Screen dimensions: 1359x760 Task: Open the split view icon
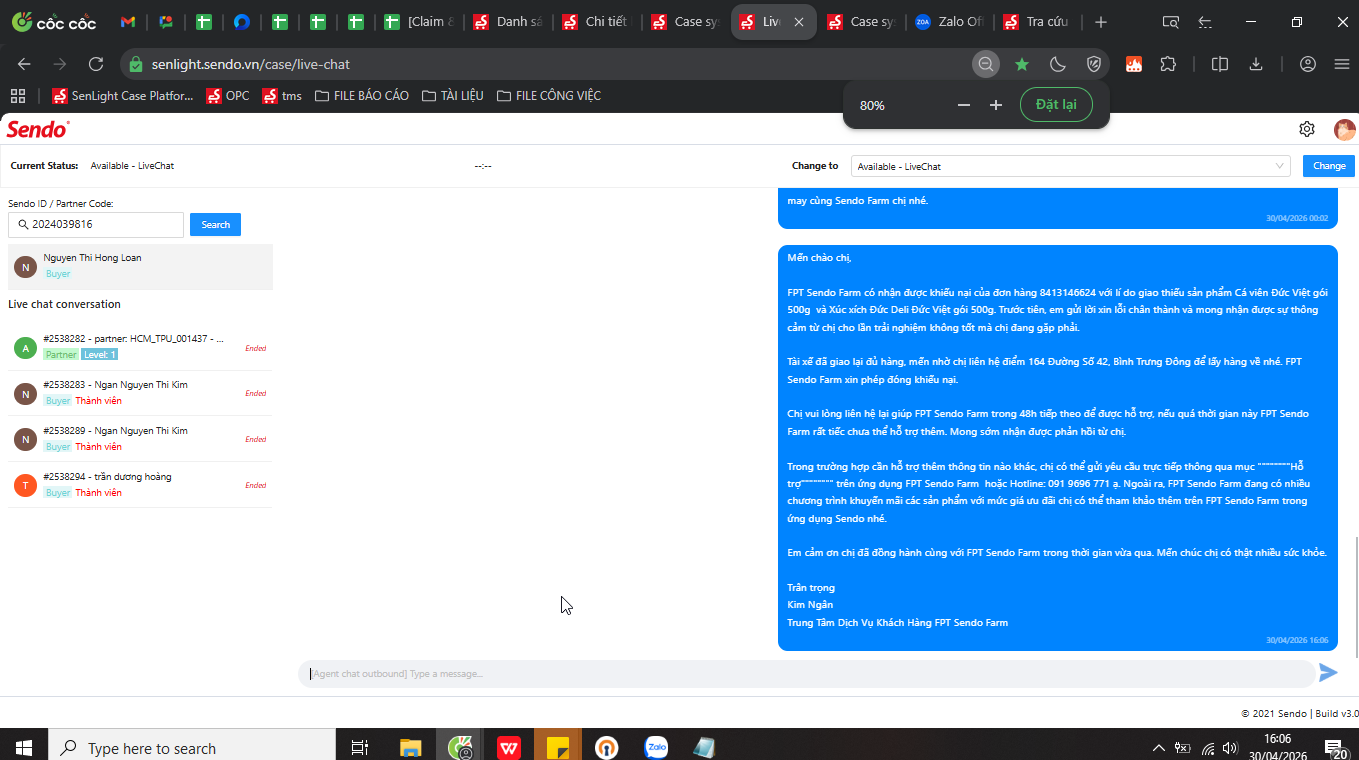pyautogui.click(x=1220, y=64)
